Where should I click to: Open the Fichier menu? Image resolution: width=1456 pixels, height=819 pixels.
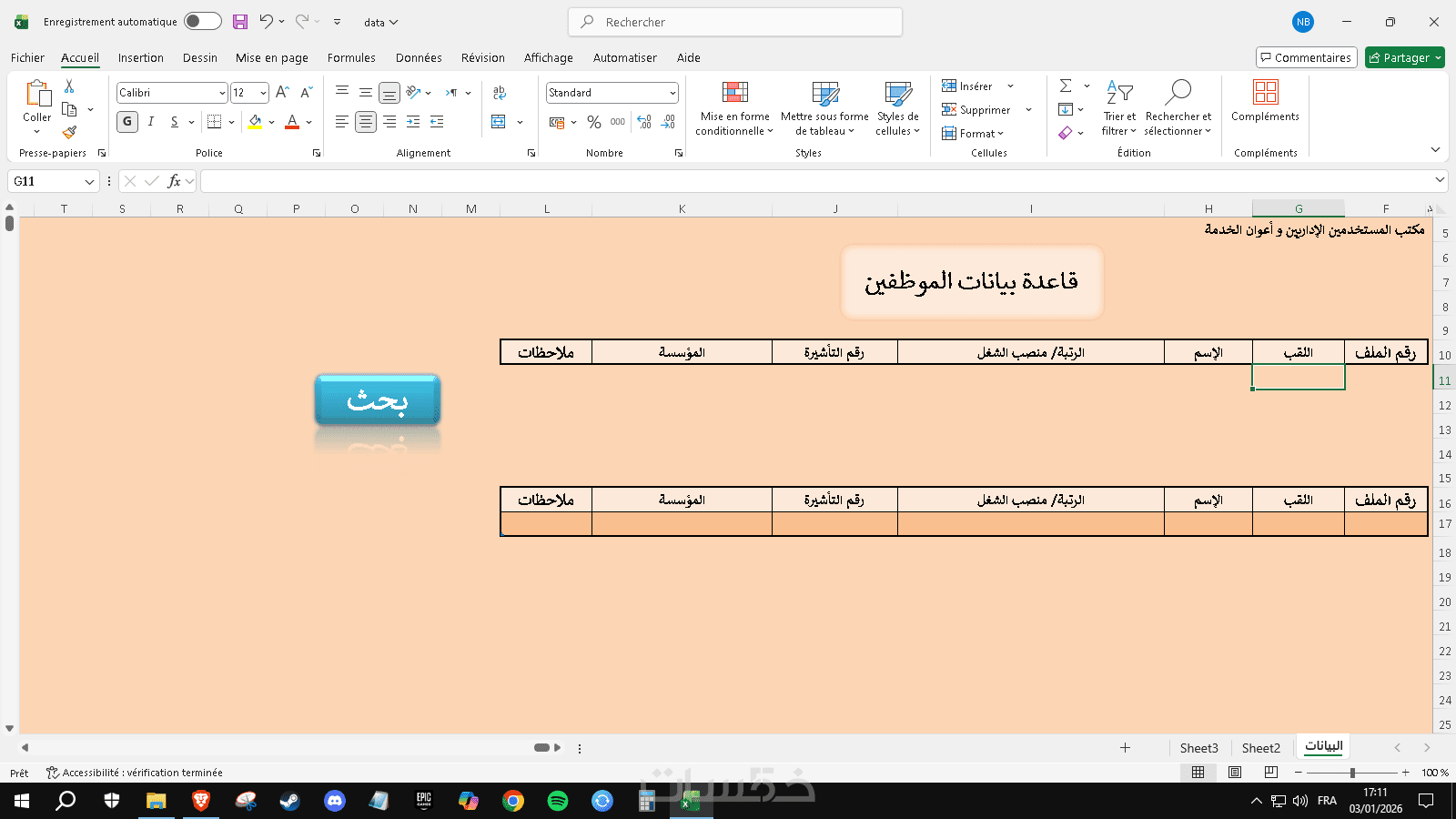tap(27, 58)
